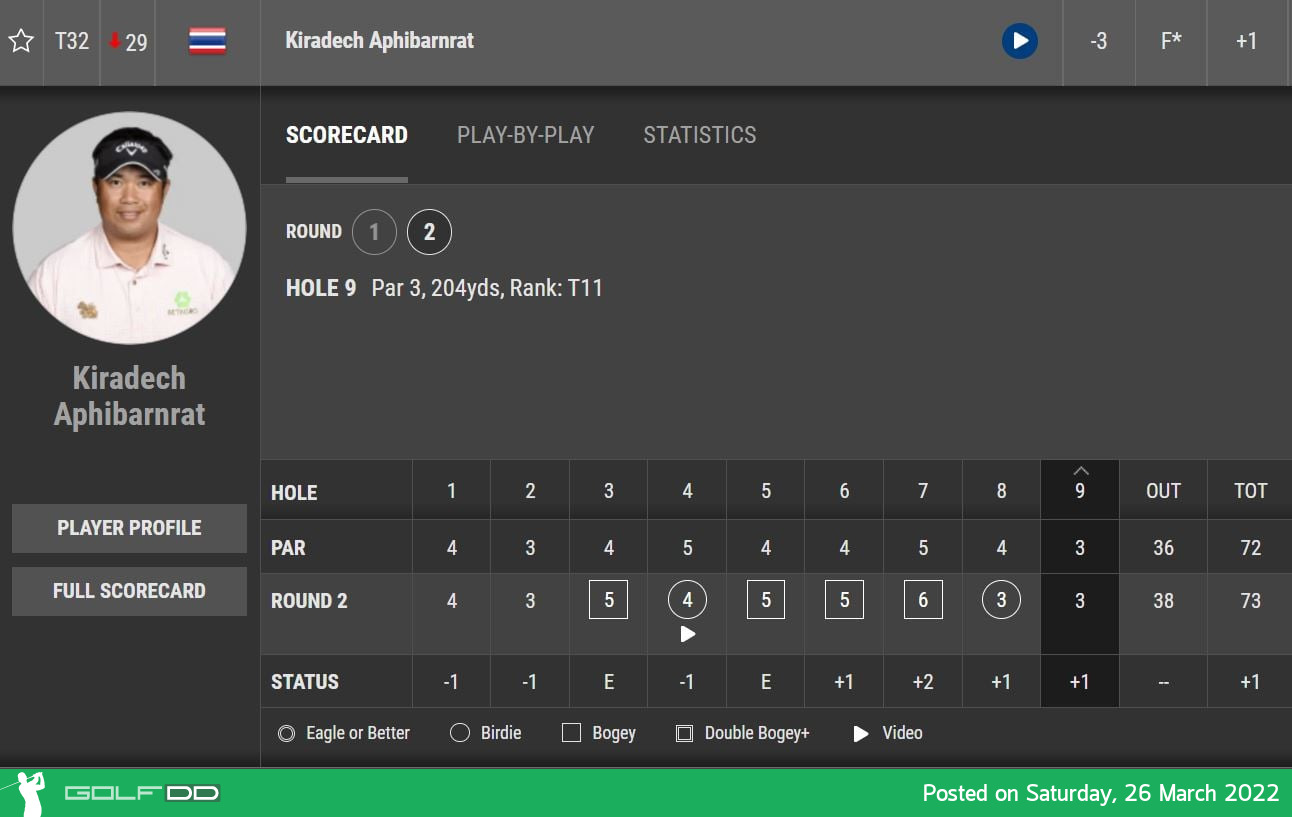1292x817 pixels.
Task: Play the blue player video button
Action: click(1019, 41)
